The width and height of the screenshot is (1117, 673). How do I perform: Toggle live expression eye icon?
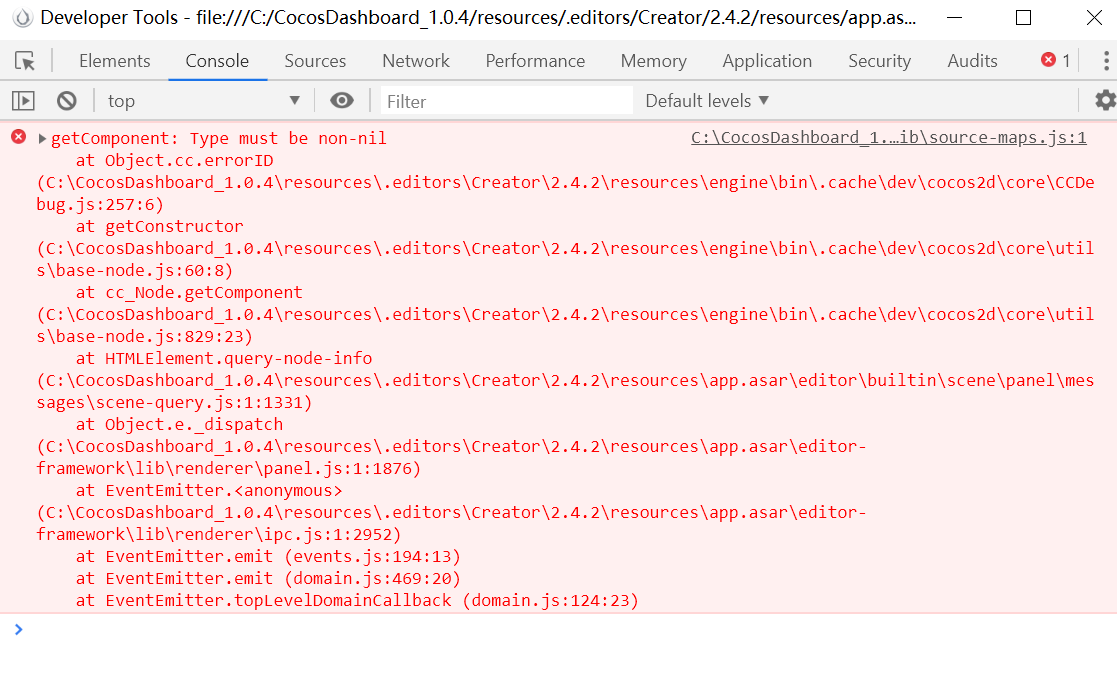tap(342, 101)
